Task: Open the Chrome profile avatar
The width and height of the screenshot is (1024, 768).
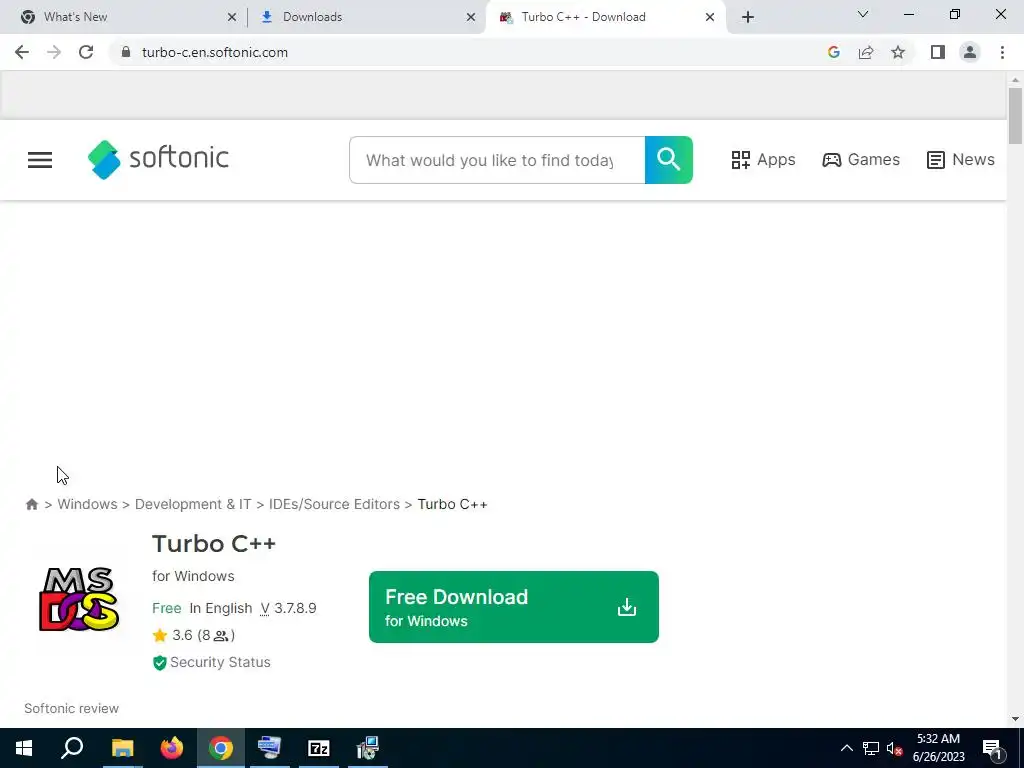Action: point(970,52)
